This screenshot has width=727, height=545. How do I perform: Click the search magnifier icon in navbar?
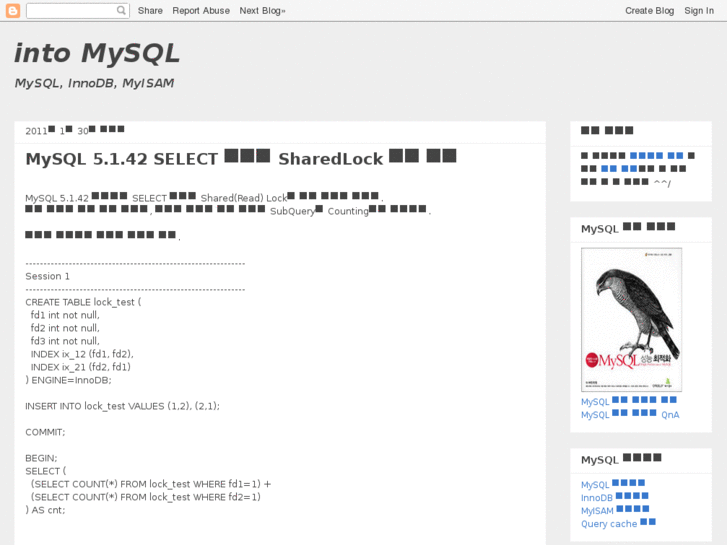(x=121, y=10)
